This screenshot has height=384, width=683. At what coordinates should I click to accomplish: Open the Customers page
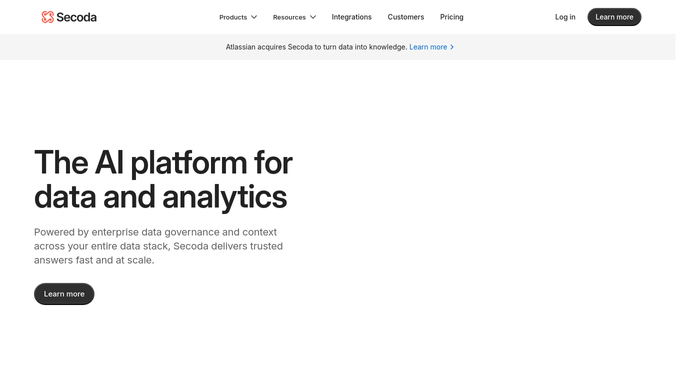[x=406, y=17]
